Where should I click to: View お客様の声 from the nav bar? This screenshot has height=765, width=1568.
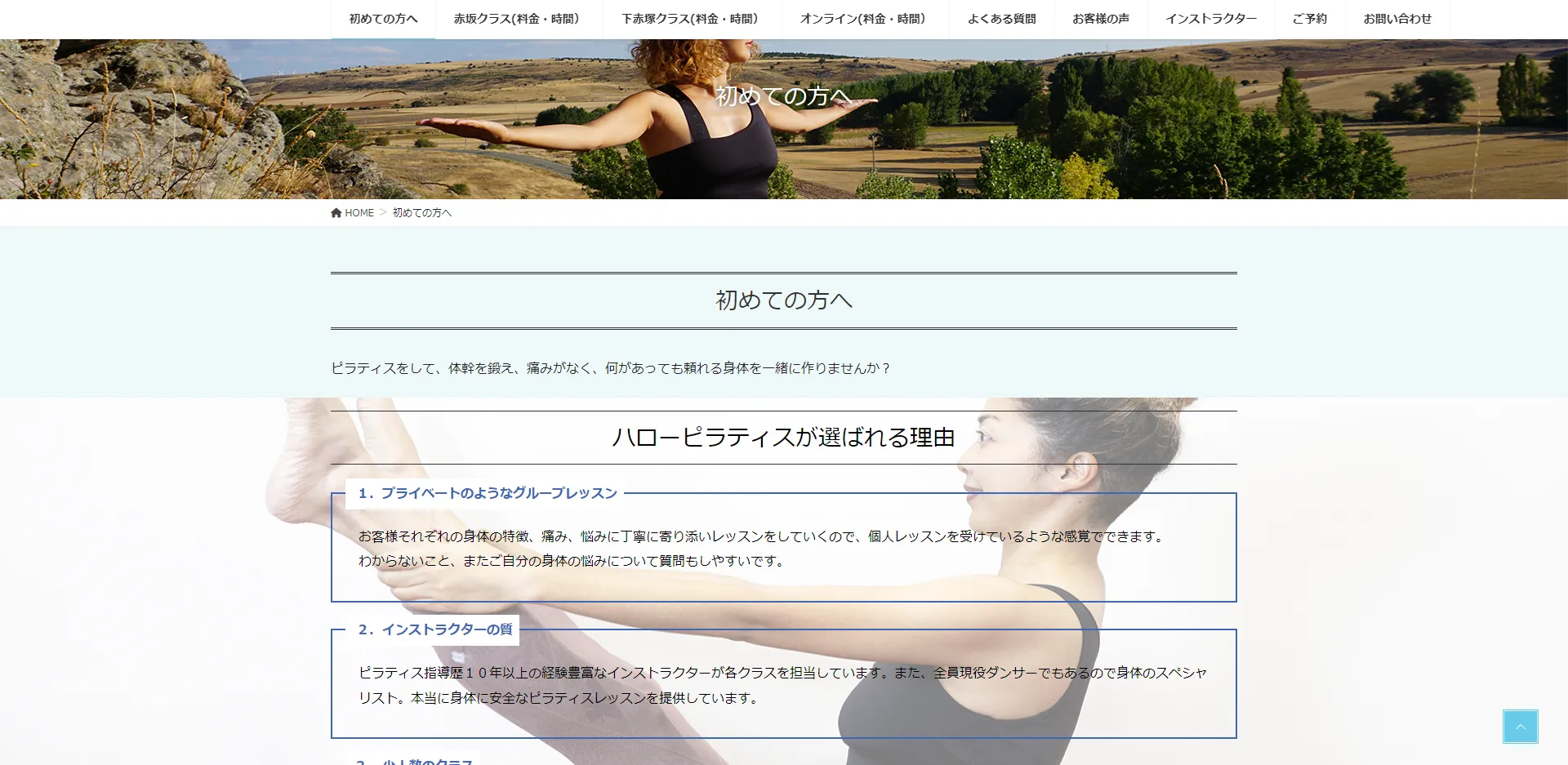point(1100,19)
